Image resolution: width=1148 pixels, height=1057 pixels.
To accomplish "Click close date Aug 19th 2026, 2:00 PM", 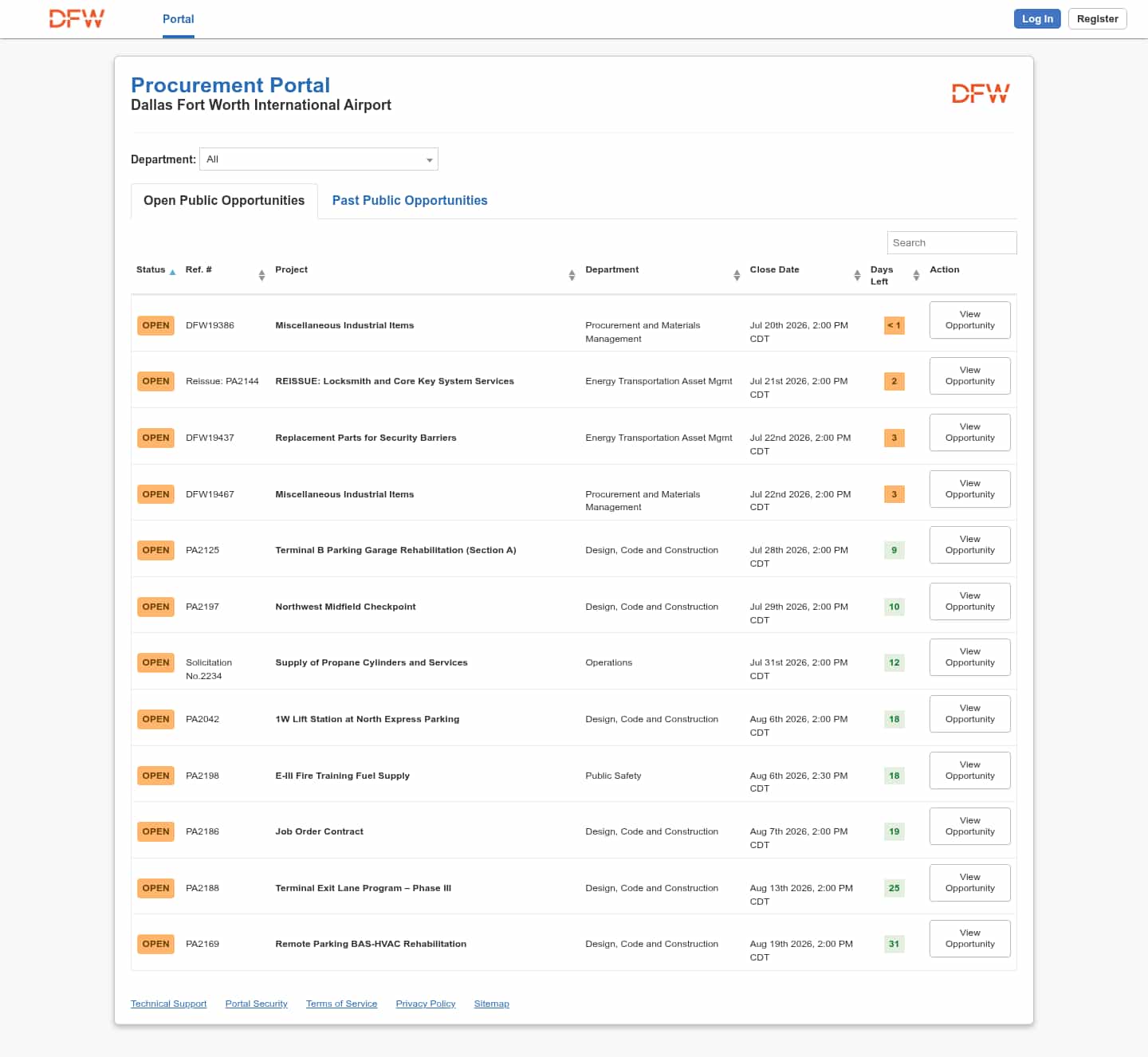I will (x=801, y=950).
